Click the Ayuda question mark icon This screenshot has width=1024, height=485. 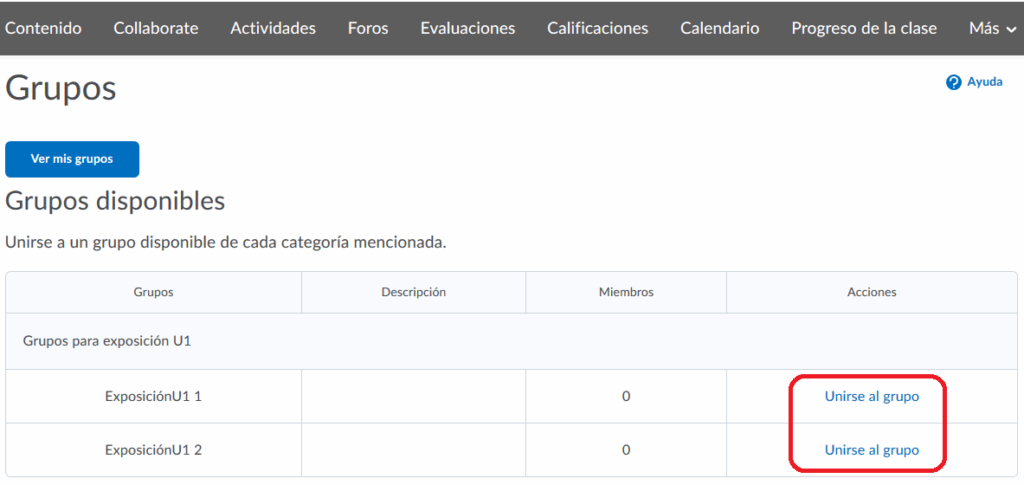[953, 82]
